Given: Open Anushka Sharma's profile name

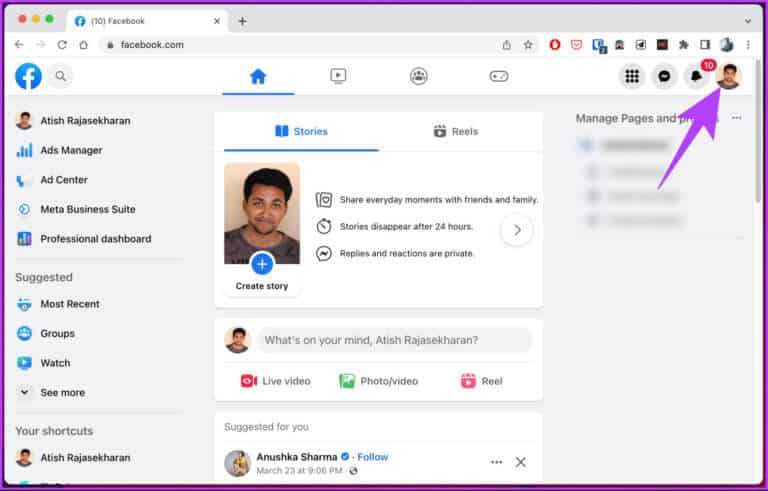Looking at the screenshot, I should (x=297, y=457).
